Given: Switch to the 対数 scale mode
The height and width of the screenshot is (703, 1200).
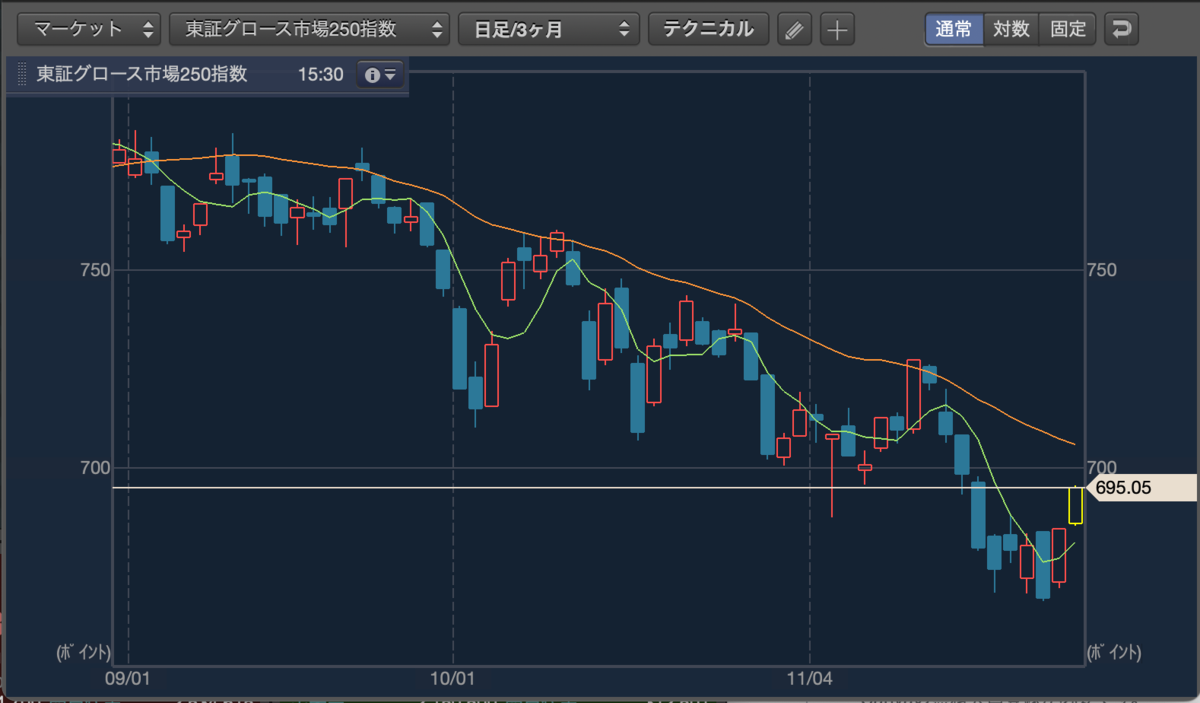Looking at the screenshot, I should point(1011,29).
